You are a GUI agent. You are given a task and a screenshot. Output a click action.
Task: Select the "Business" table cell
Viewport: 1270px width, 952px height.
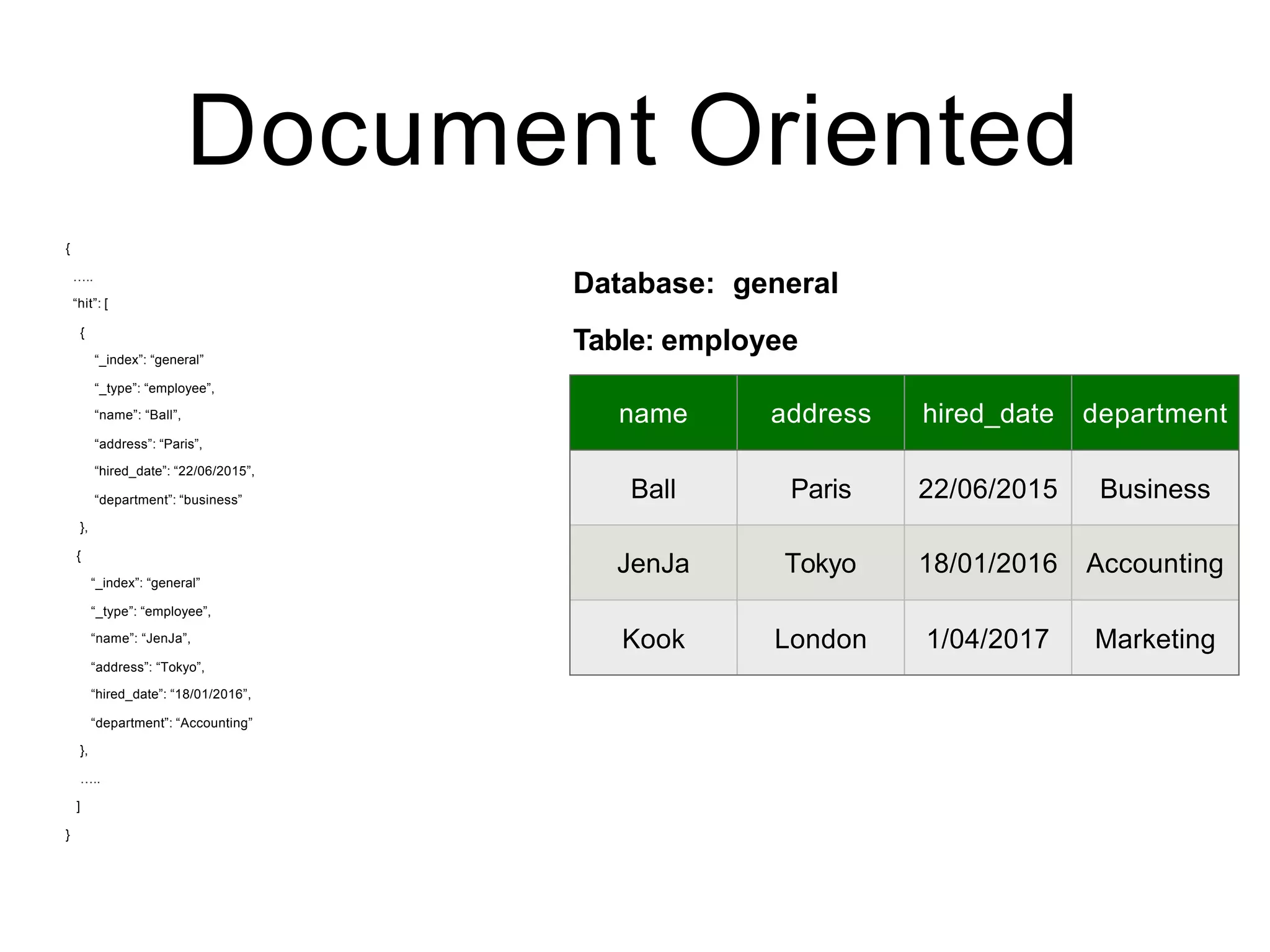[1155, 488]
